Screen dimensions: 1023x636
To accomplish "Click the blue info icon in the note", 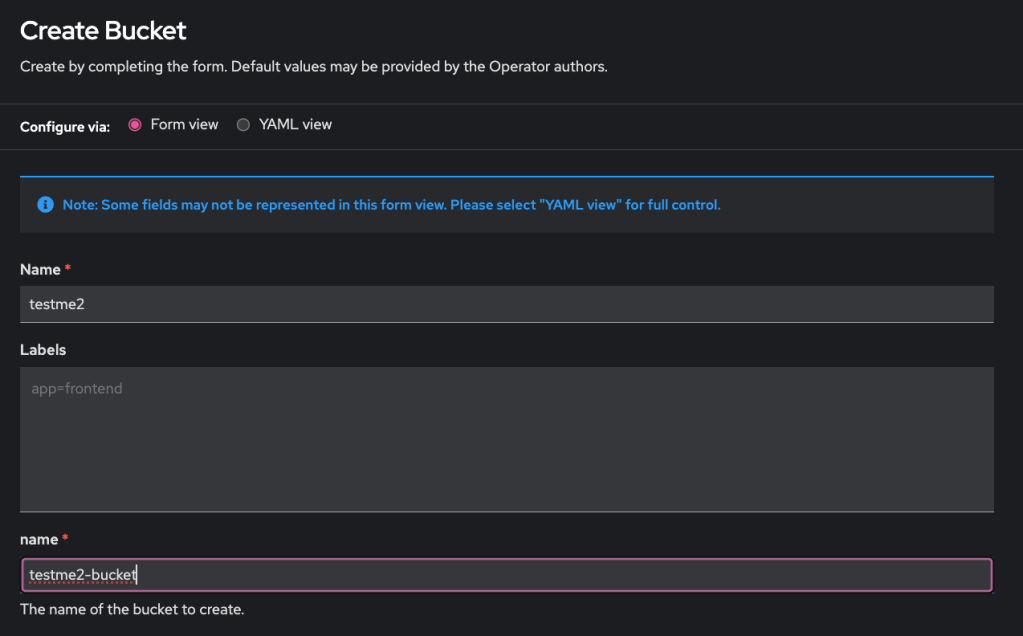I will [45, 205].
